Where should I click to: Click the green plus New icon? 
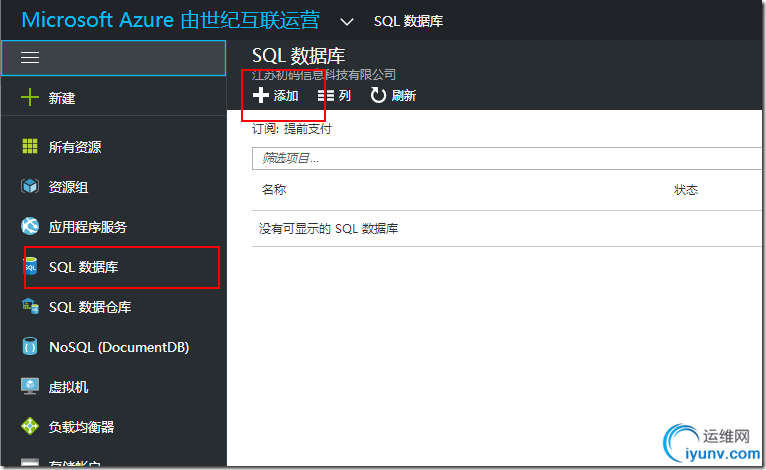coord(30,97)
